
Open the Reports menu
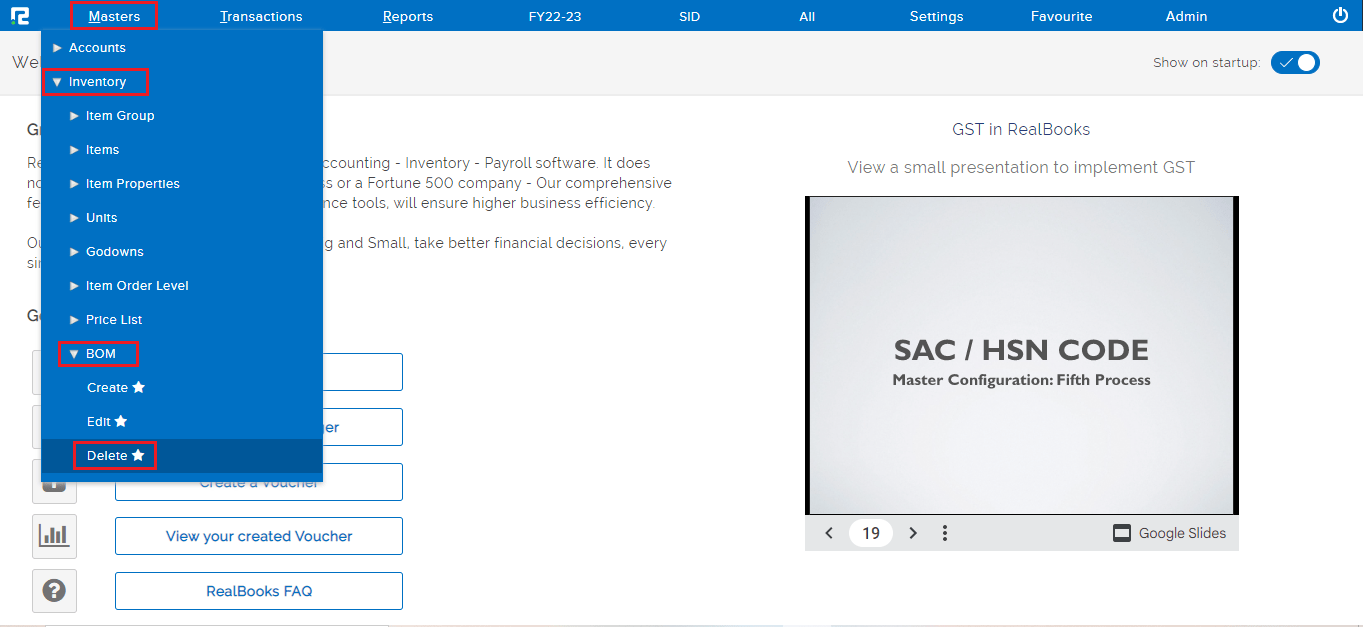pyautogui.click(x=408, y=16)
